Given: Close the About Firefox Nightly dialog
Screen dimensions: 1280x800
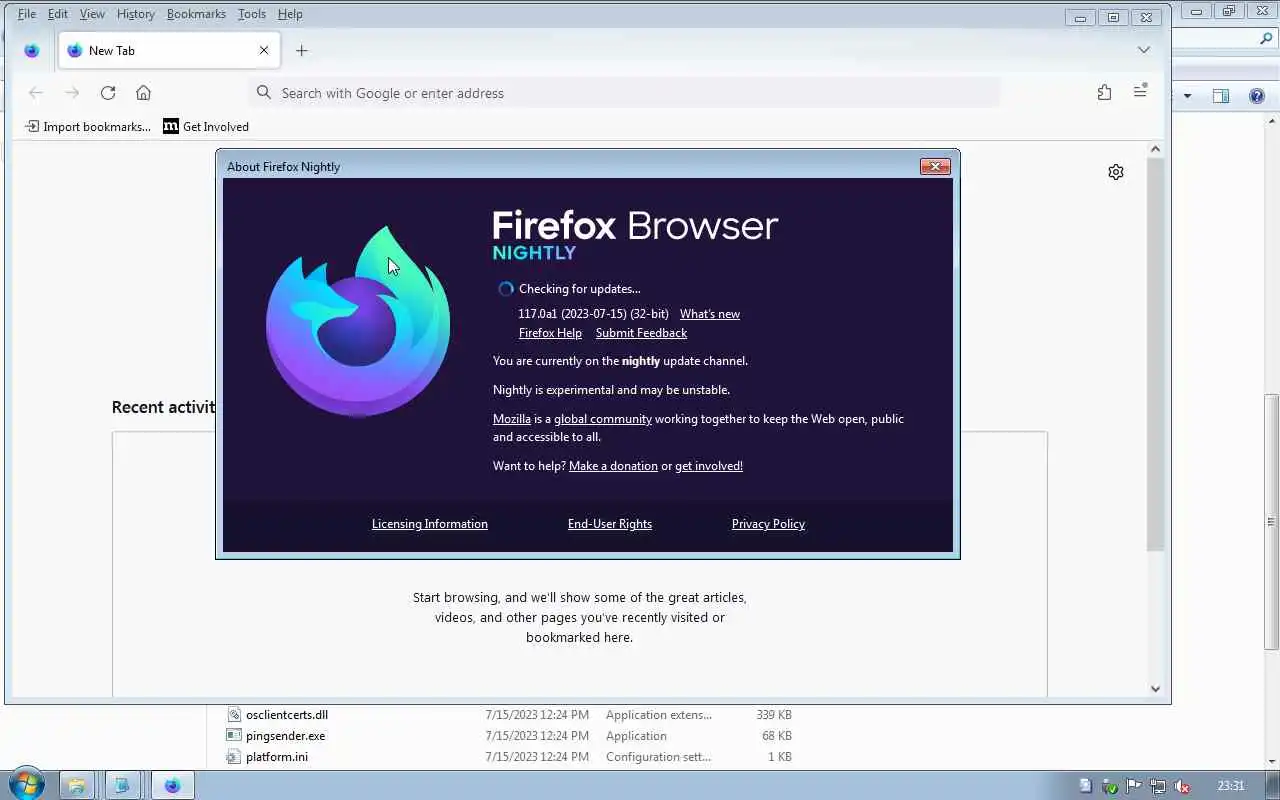Looking at the screenshot, I should 935,167.
